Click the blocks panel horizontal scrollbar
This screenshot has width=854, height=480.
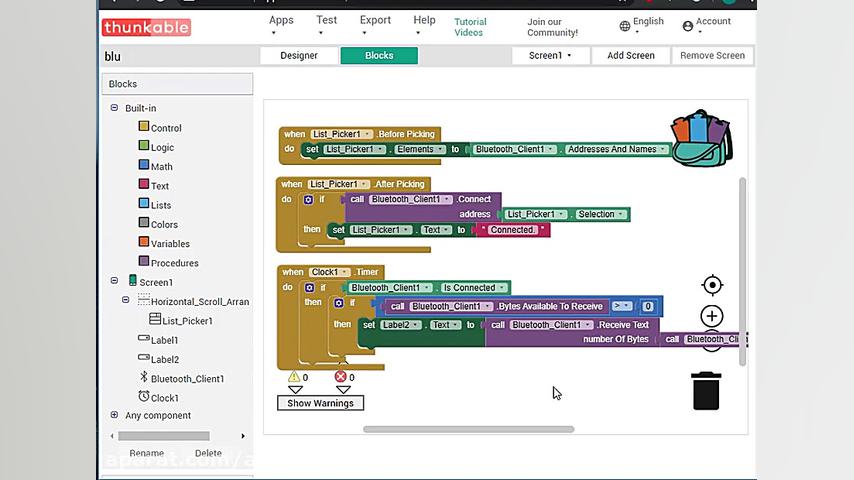[163, 436]
